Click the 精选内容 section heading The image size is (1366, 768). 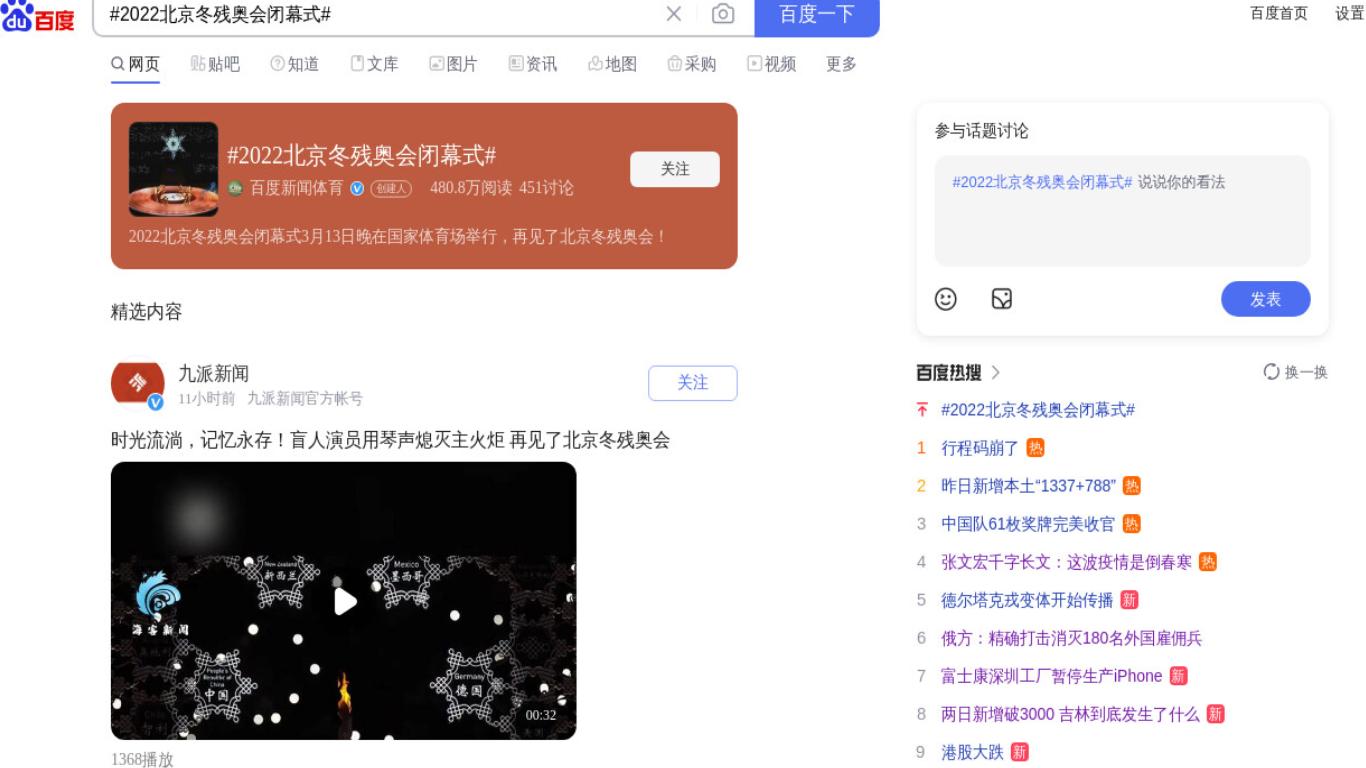pos(146,312)
